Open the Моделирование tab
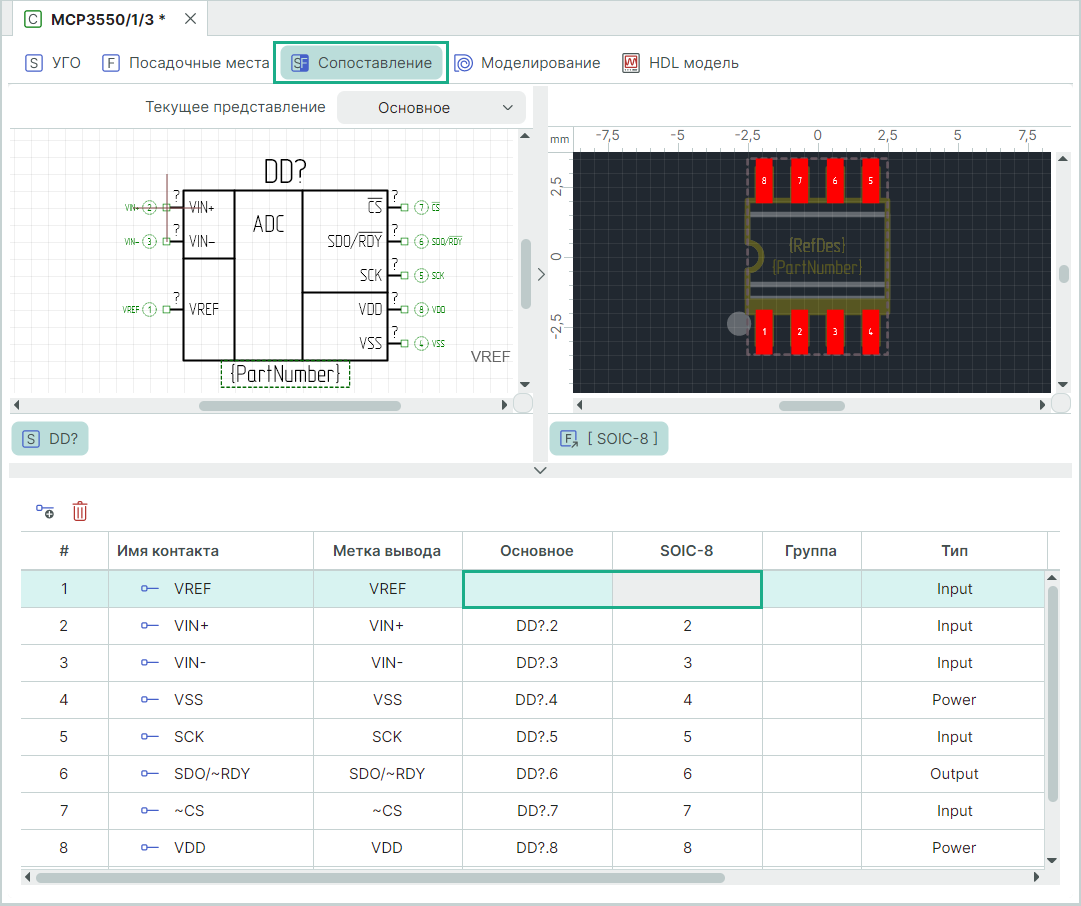Screen dimensions: 1081x906 (x=527, y=63)
